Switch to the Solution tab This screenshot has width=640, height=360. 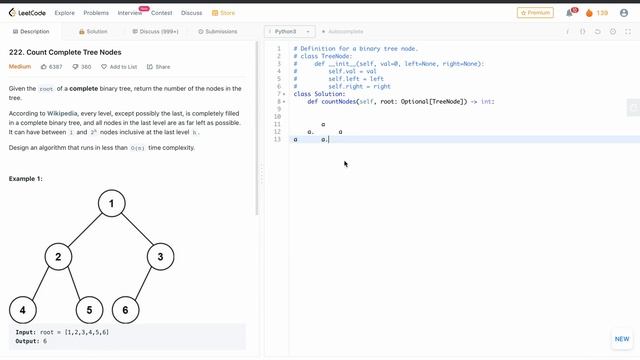click(x=93, y=31)
